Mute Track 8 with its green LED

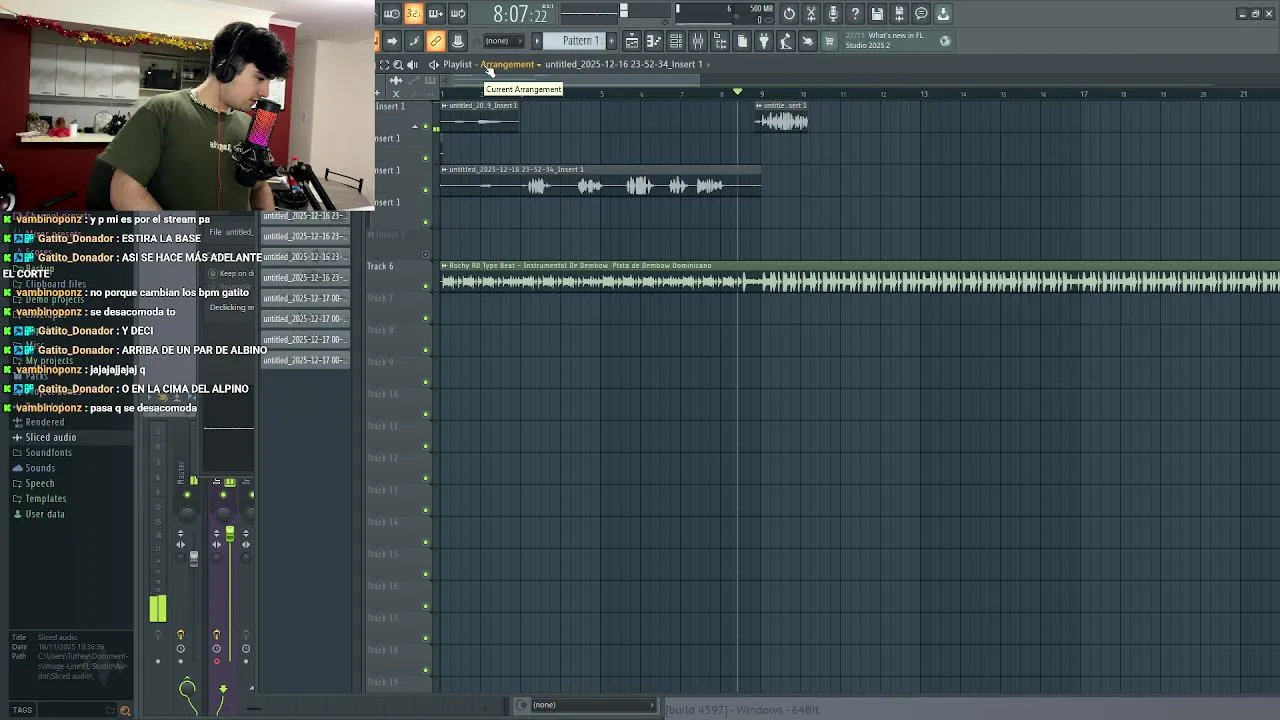tap(426, 350)
